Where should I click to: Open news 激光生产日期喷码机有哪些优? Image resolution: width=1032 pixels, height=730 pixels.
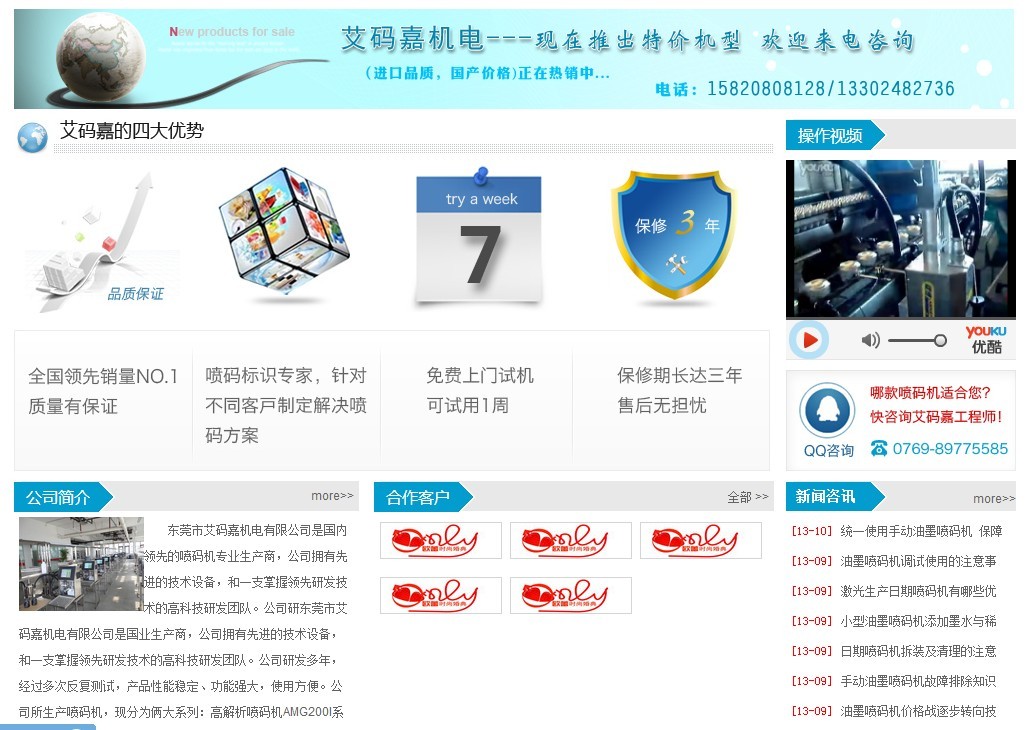click(x=918, y=591)
